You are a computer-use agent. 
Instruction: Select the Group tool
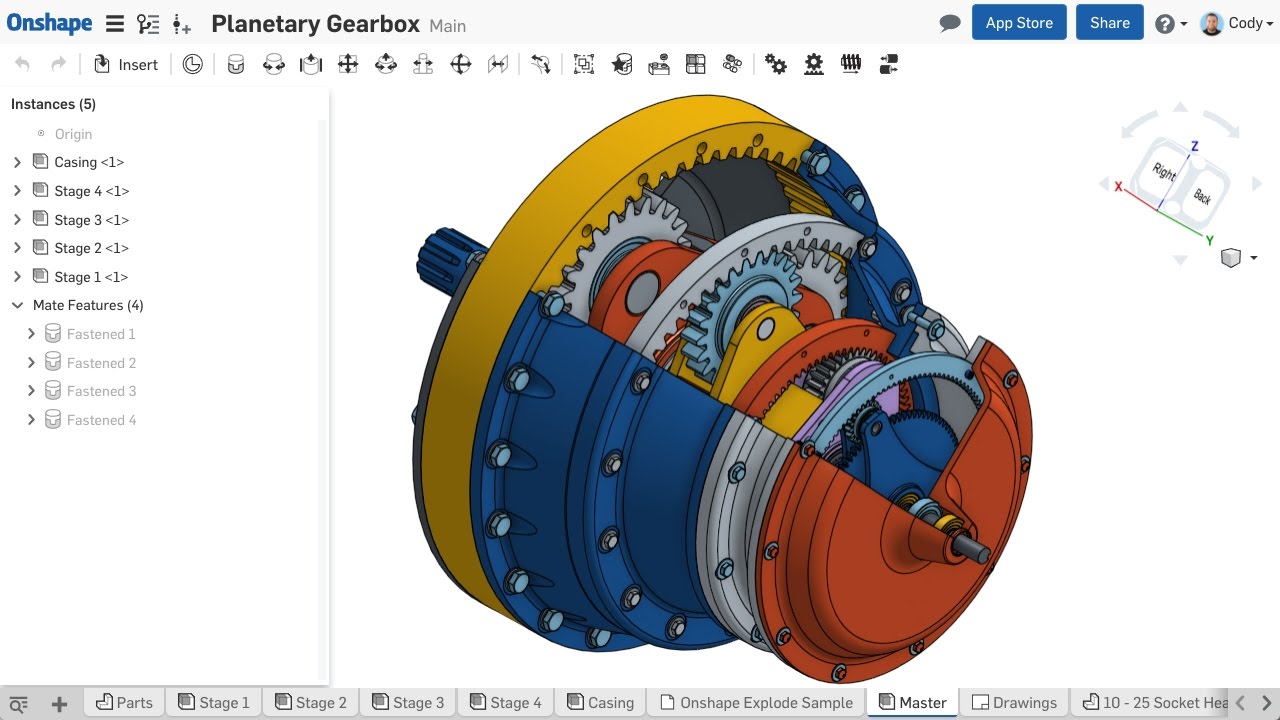pos(584,64)
